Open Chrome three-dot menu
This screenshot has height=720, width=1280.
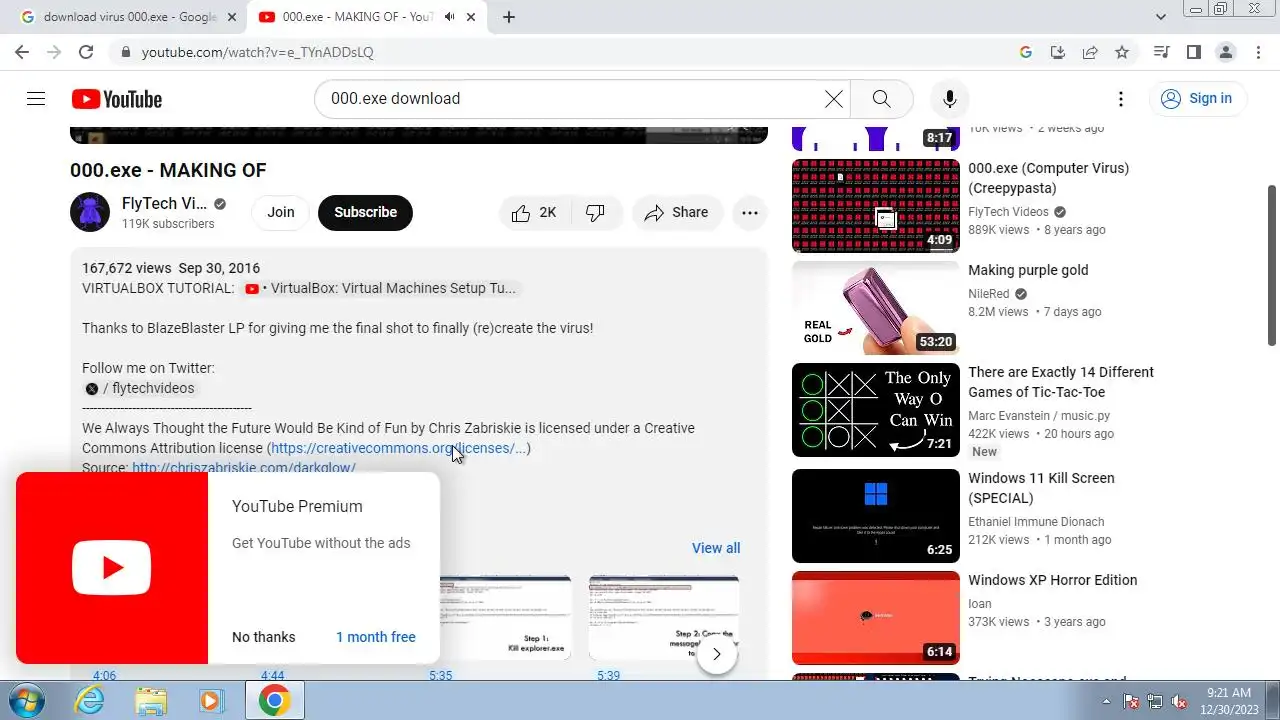1257,52
